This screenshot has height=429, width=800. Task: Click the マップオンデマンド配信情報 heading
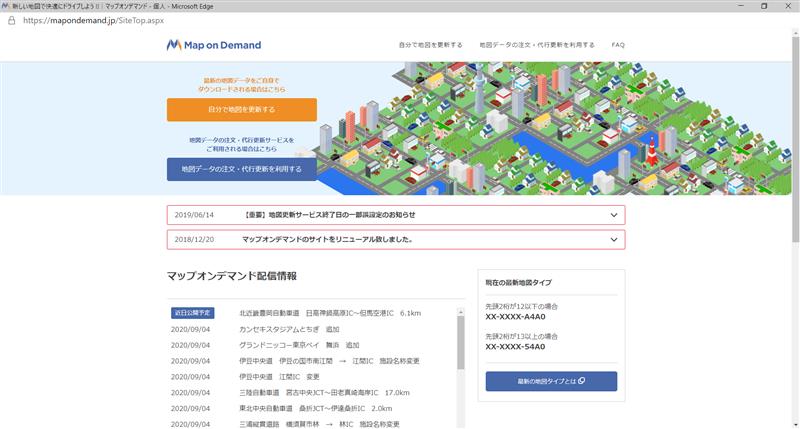[x=232, y=276]
